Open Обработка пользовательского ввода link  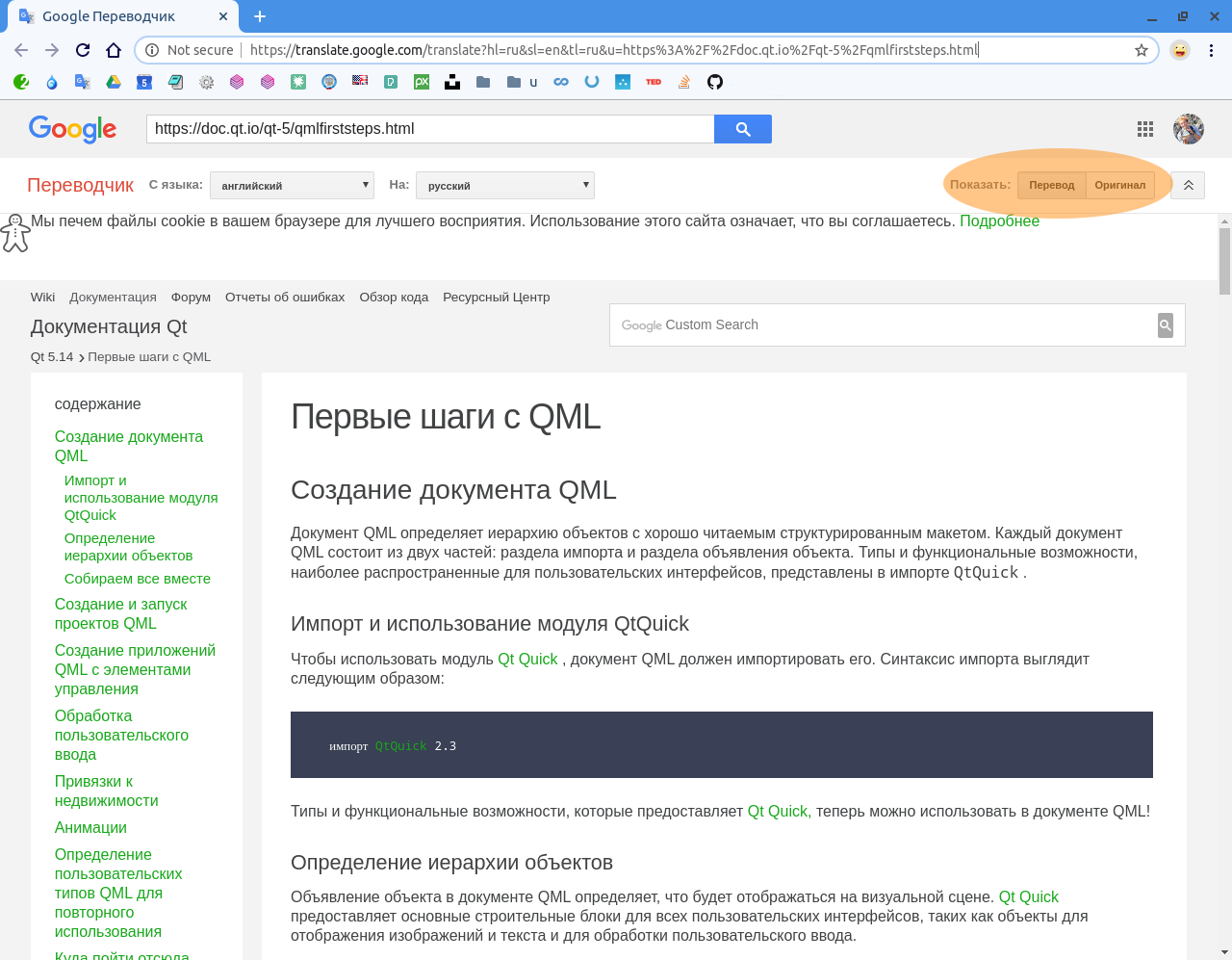pyautogui.click(x=121, y=735)
